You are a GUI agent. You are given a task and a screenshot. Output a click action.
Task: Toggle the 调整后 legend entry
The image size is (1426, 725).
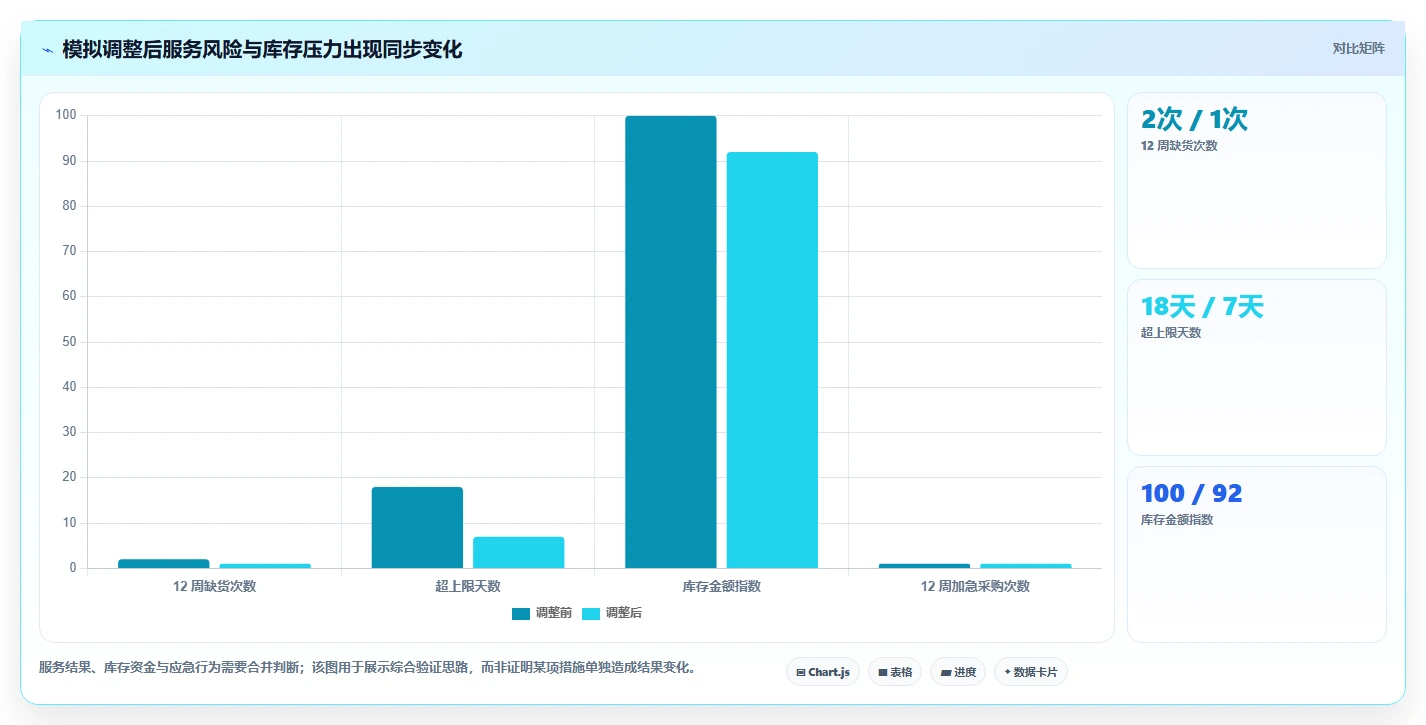(x=611, y=613)
